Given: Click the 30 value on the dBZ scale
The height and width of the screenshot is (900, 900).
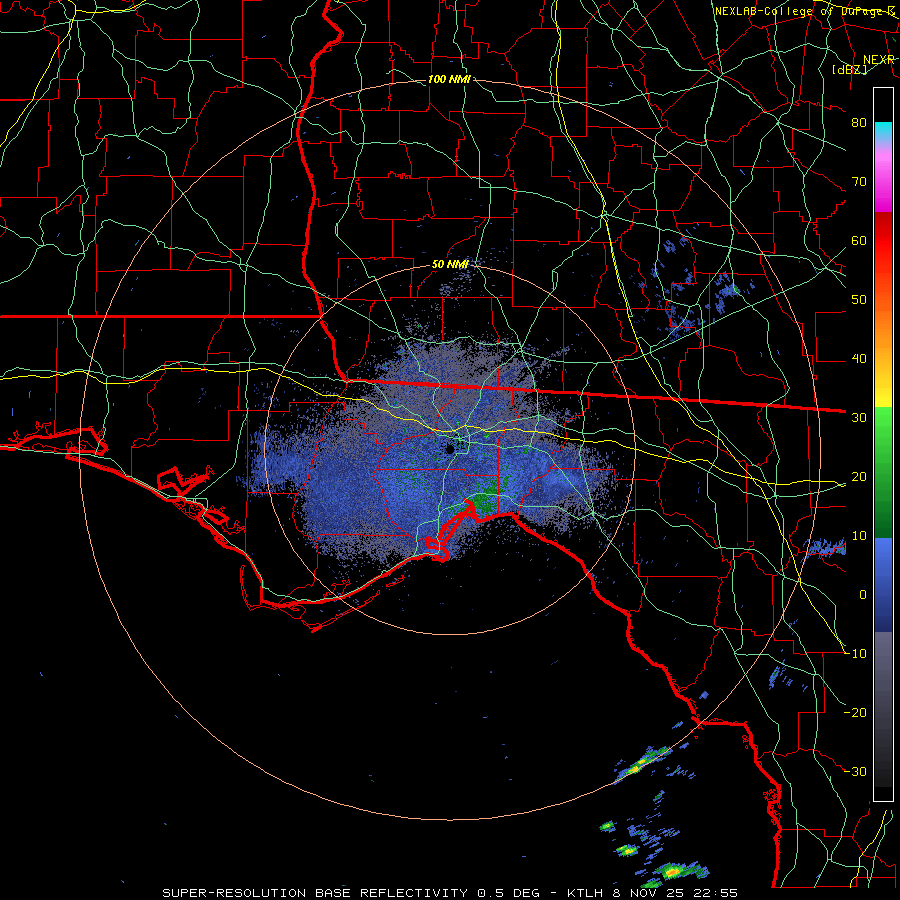Looking at the screenshot, I should pyautogui.click(x=859, y=417).
